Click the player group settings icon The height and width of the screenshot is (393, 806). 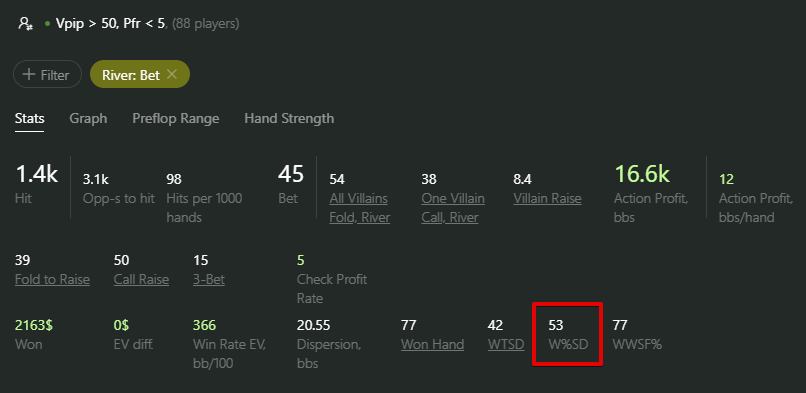(25, 24)
